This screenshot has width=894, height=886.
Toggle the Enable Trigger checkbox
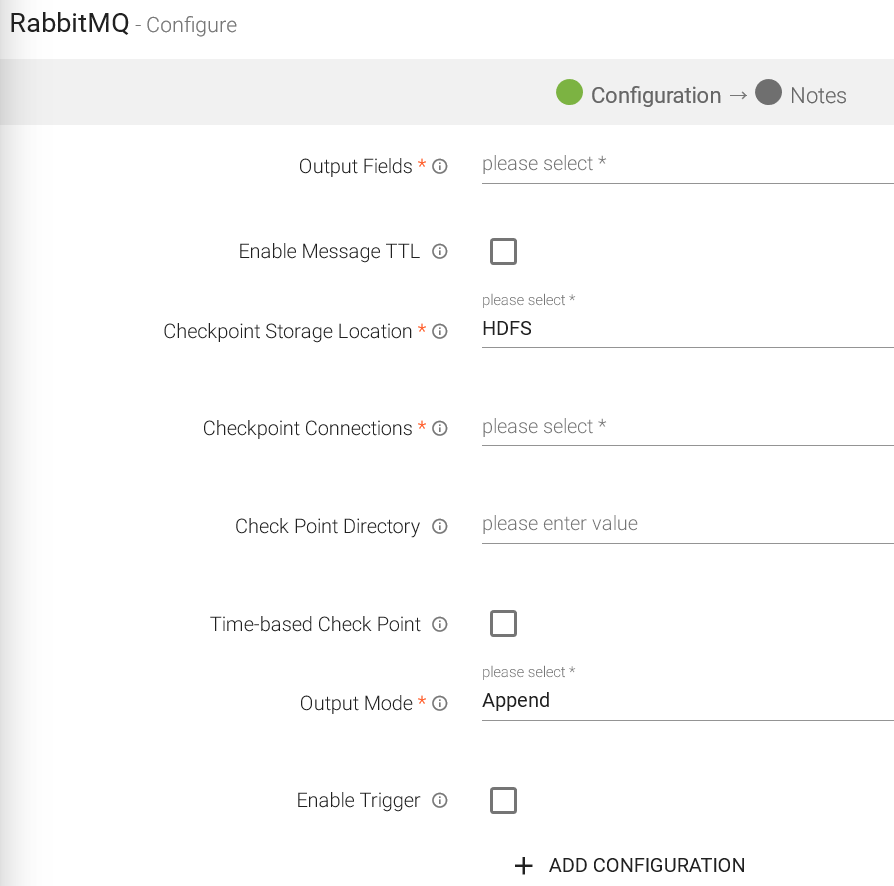(503, 800)
